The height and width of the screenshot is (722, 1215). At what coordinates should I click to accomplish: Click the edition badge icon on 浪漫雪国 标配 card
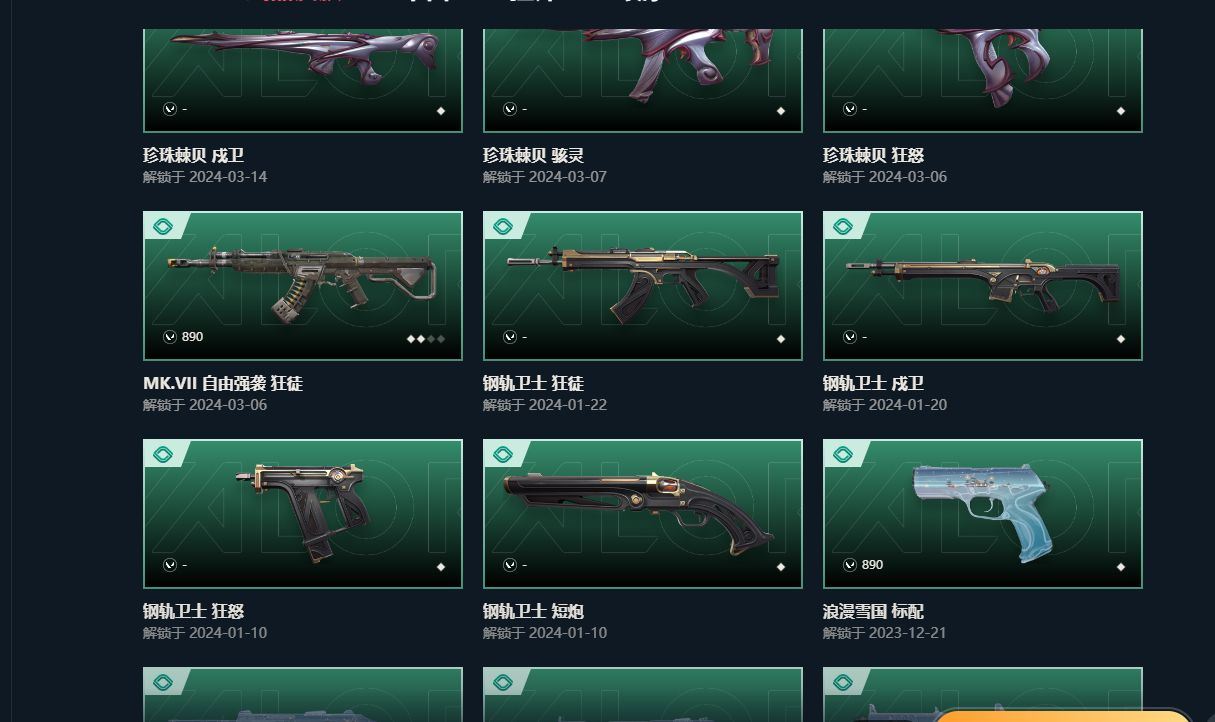[x=843, y=455]
